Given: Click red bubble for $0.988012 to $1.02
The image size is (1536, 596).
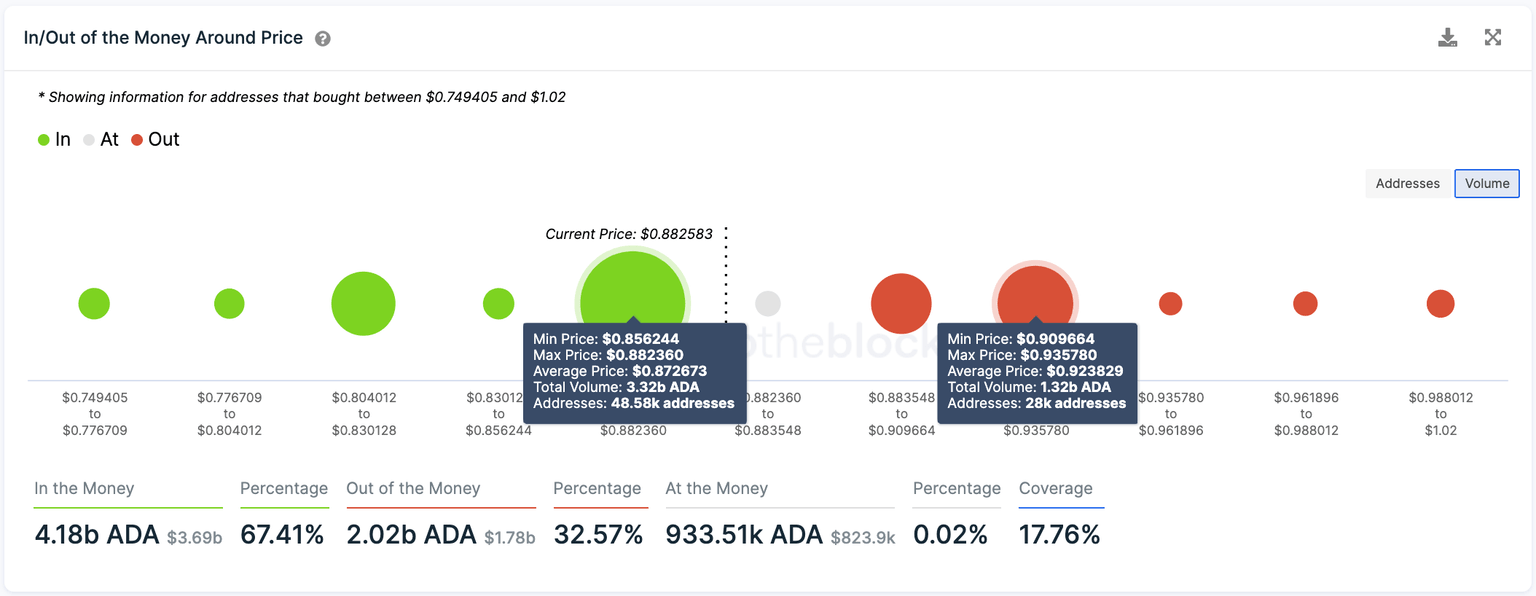Looking at the screenshot, I should coord(1440,303).
